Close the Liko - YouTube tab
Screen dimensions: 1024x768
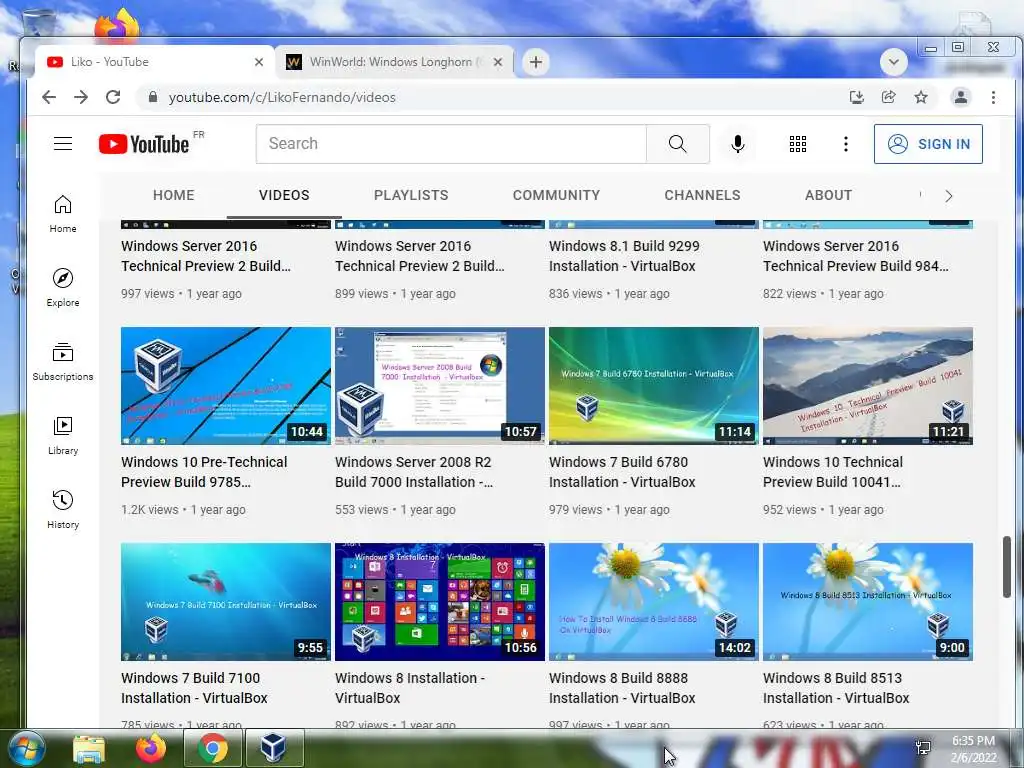tap(259, 62)
